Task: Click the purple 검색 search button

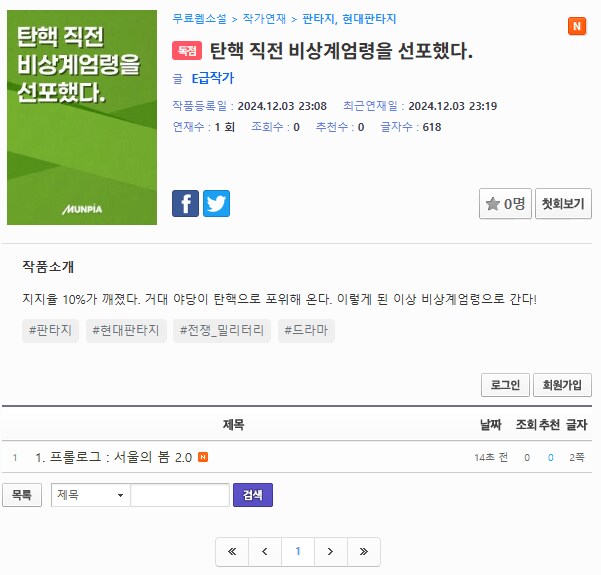Action: tap(253, 495)
